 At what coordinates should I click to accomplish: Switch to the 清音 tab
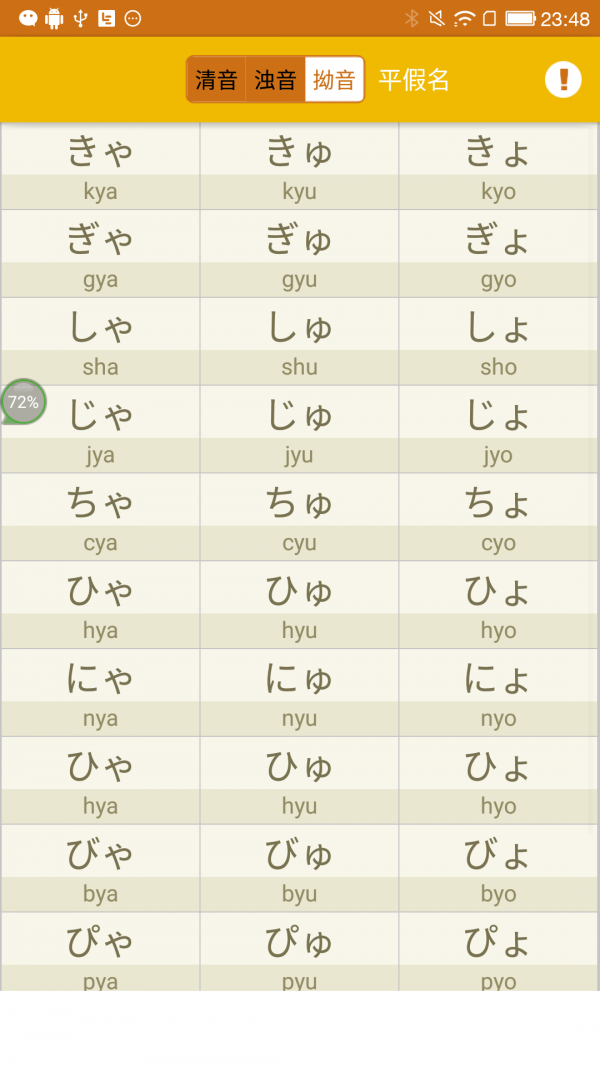pos(216,80)
